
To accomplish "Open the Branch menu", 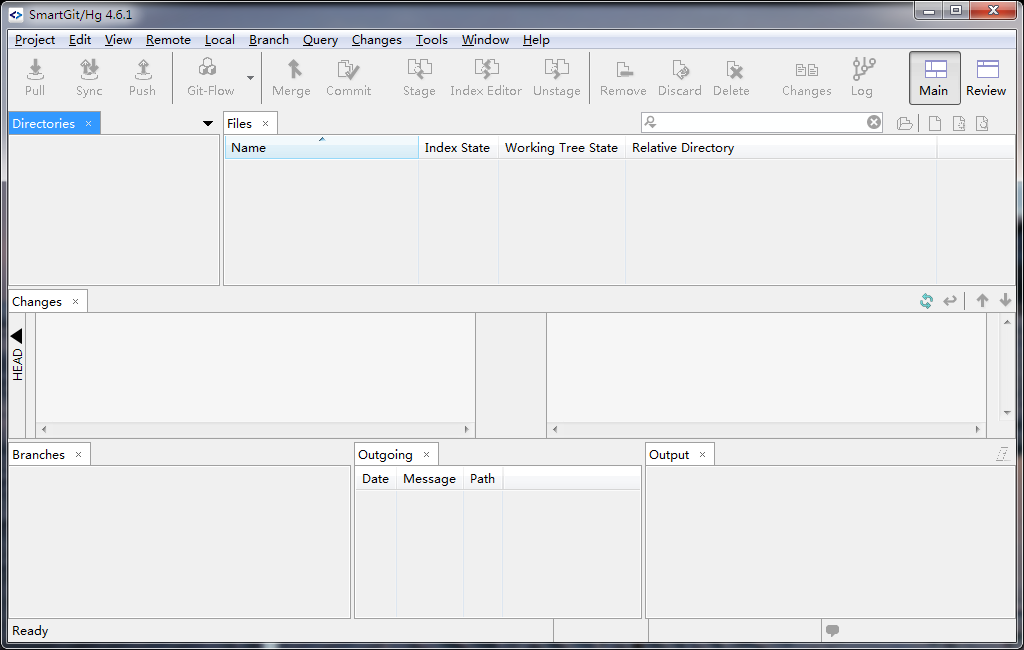I will coord(269,40).
